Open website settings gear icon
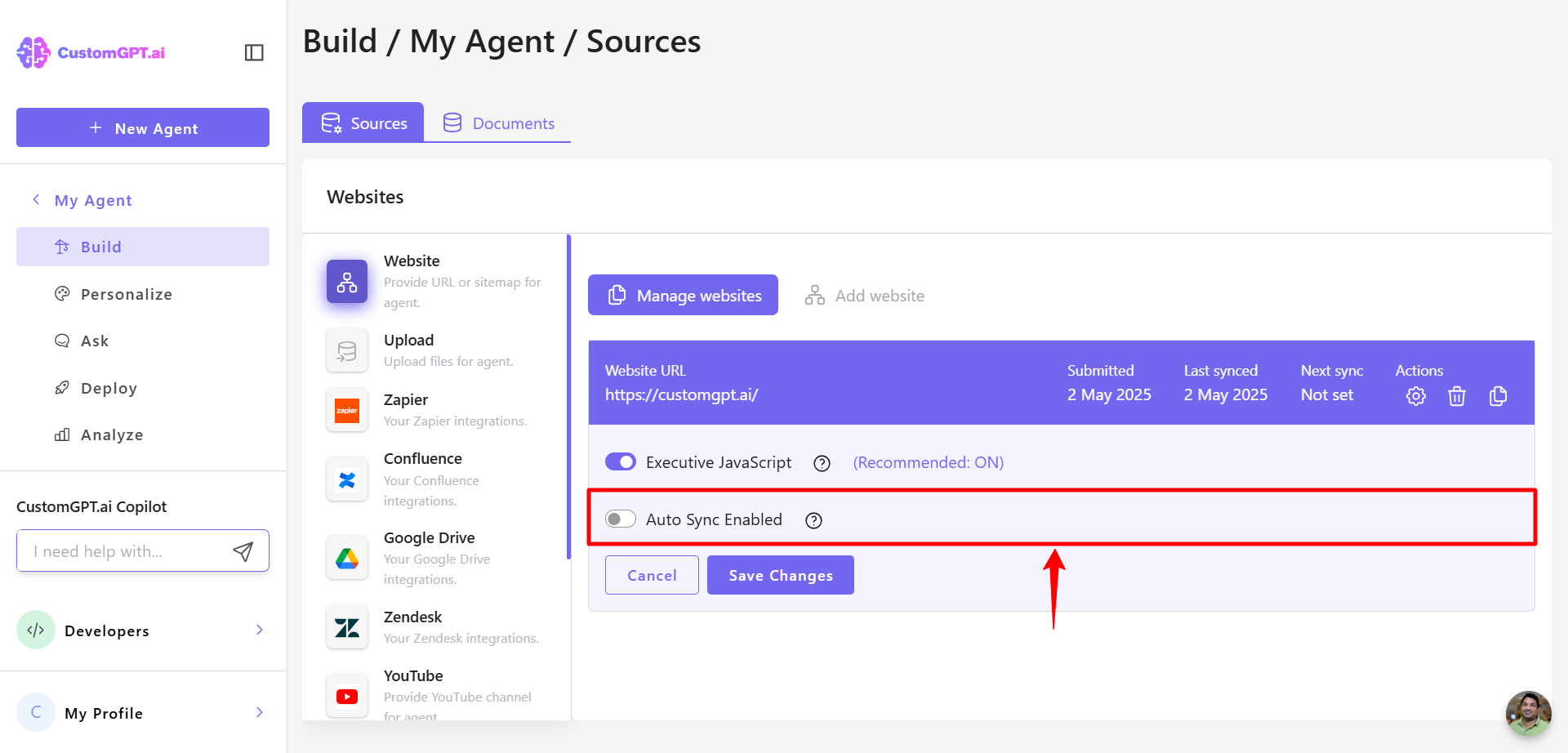1568x753 pixels. (1416, 396)
